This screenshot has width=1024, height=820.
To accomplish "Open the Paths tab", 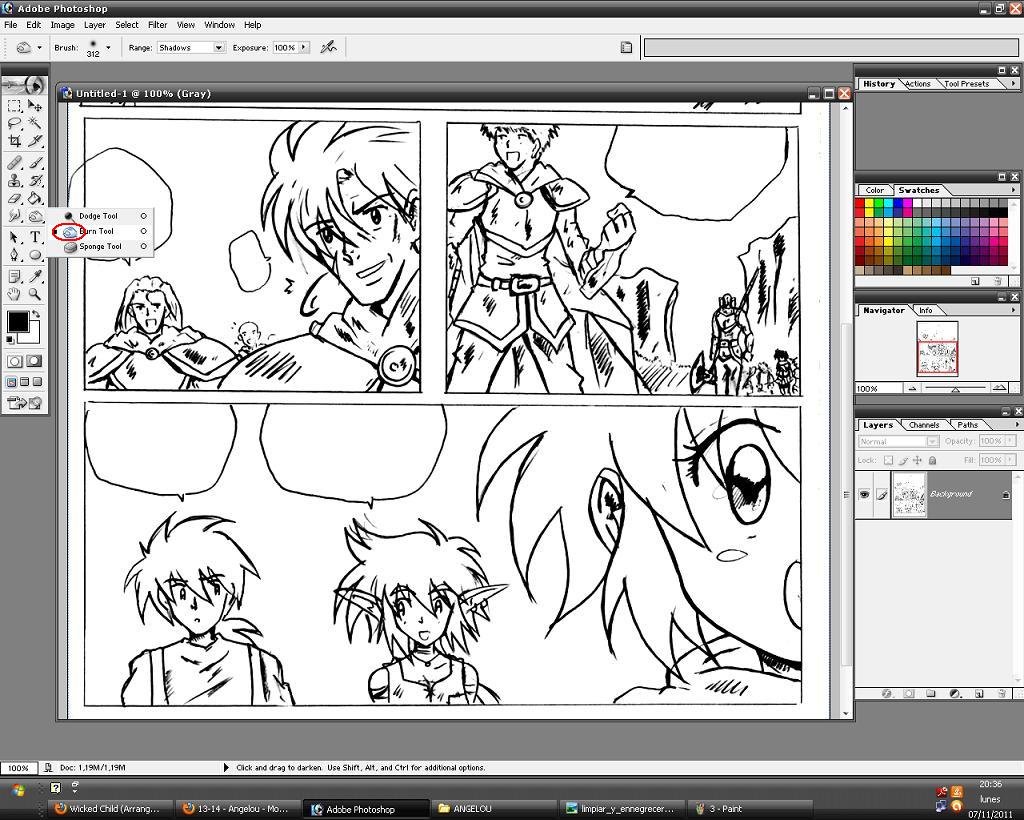I will pos(966,425).
